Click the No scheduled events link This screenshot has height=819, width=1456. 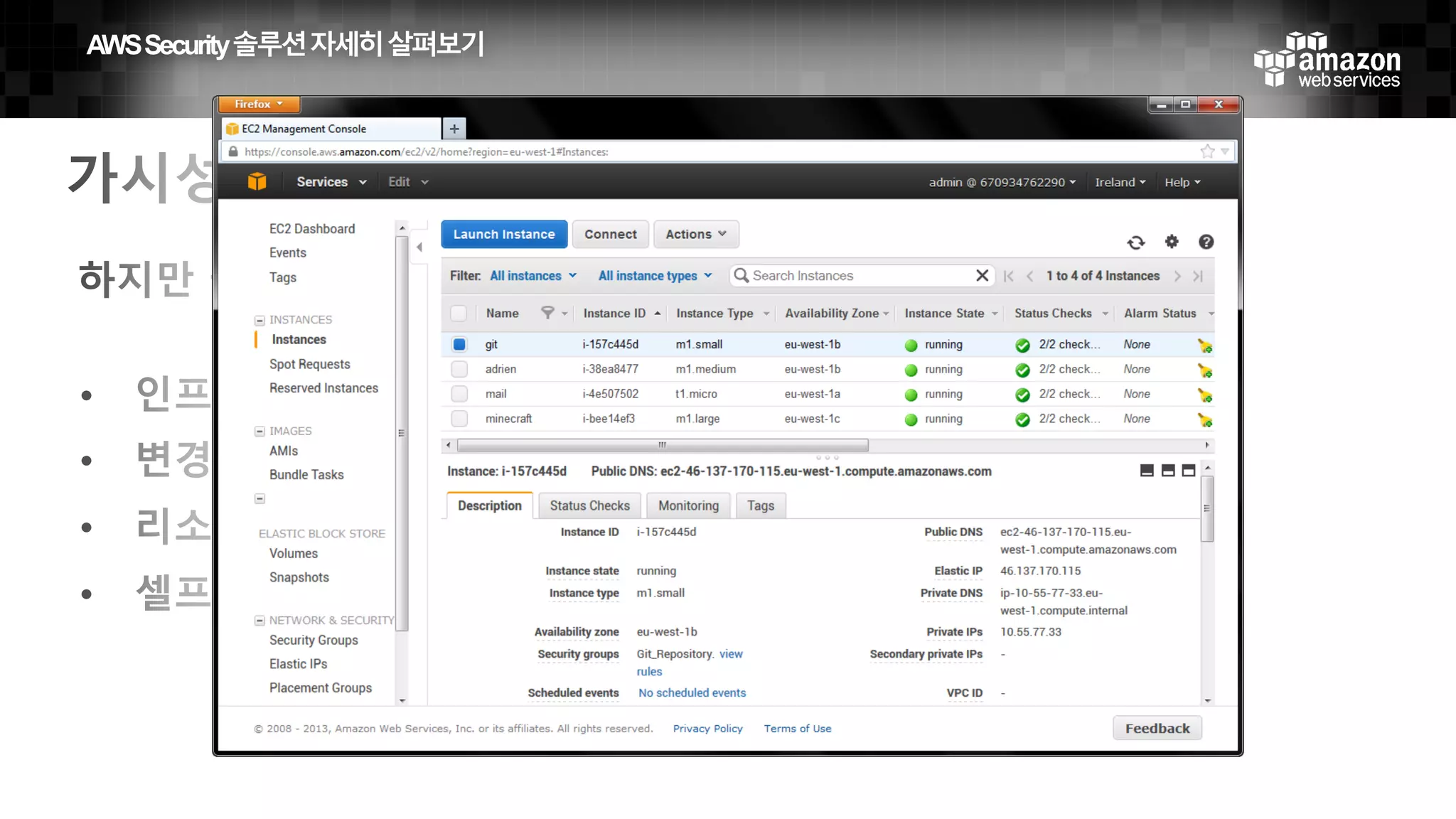tap(692, 693)
